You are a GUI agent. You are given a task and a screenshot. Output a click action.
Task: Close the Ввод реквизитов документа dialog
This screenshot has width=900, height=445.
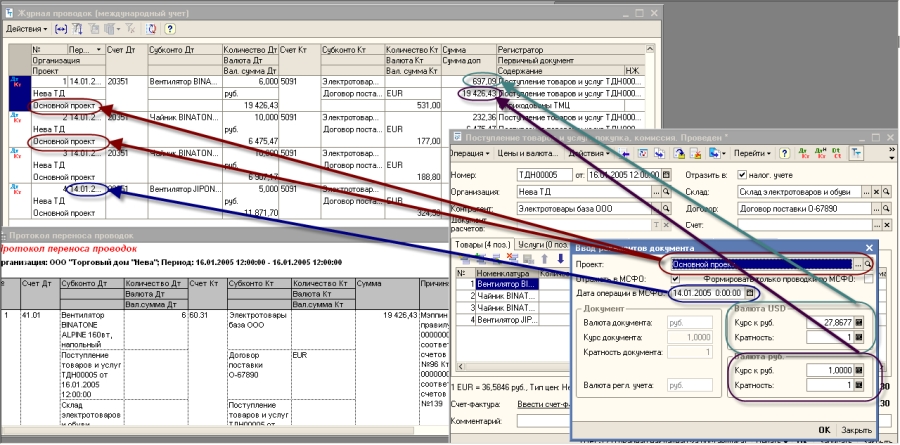[869, 248]
